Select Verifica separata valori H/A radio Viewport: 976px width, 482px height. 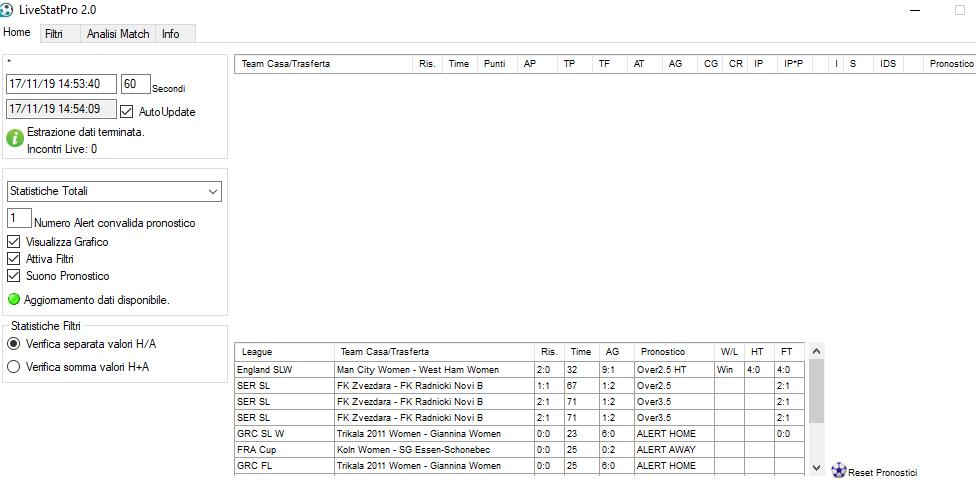pyautogui.click(x=14, y=344)
